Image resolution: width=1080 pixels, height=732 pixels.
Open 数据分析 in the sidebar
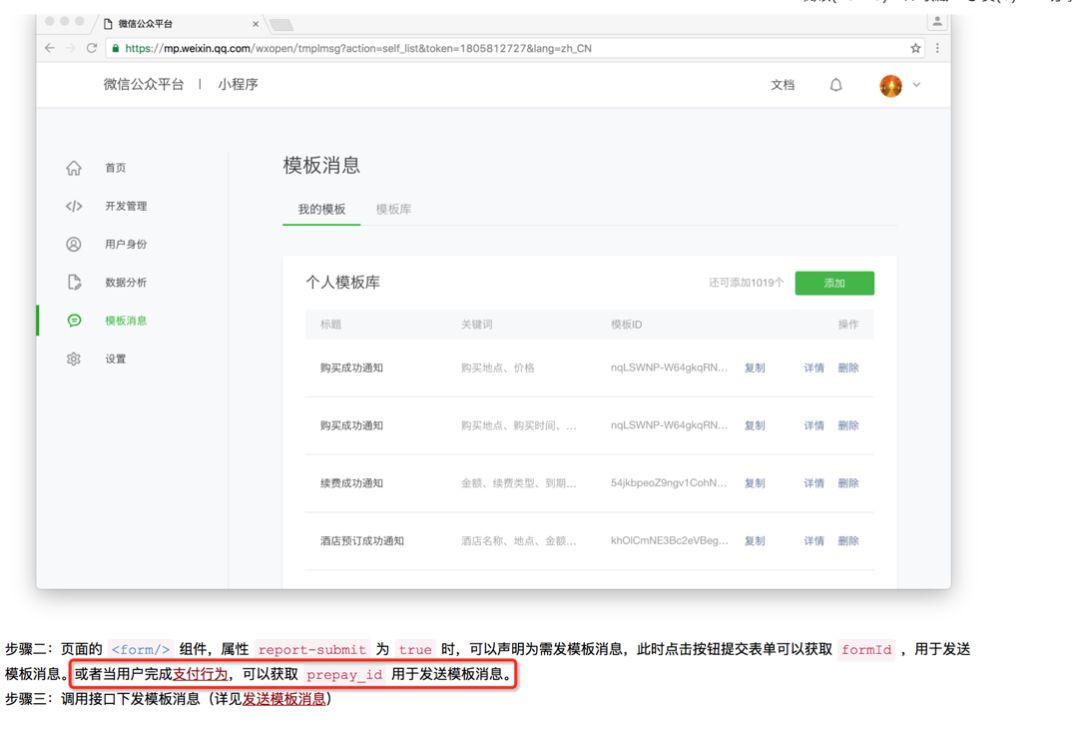[x=125, y=282]
